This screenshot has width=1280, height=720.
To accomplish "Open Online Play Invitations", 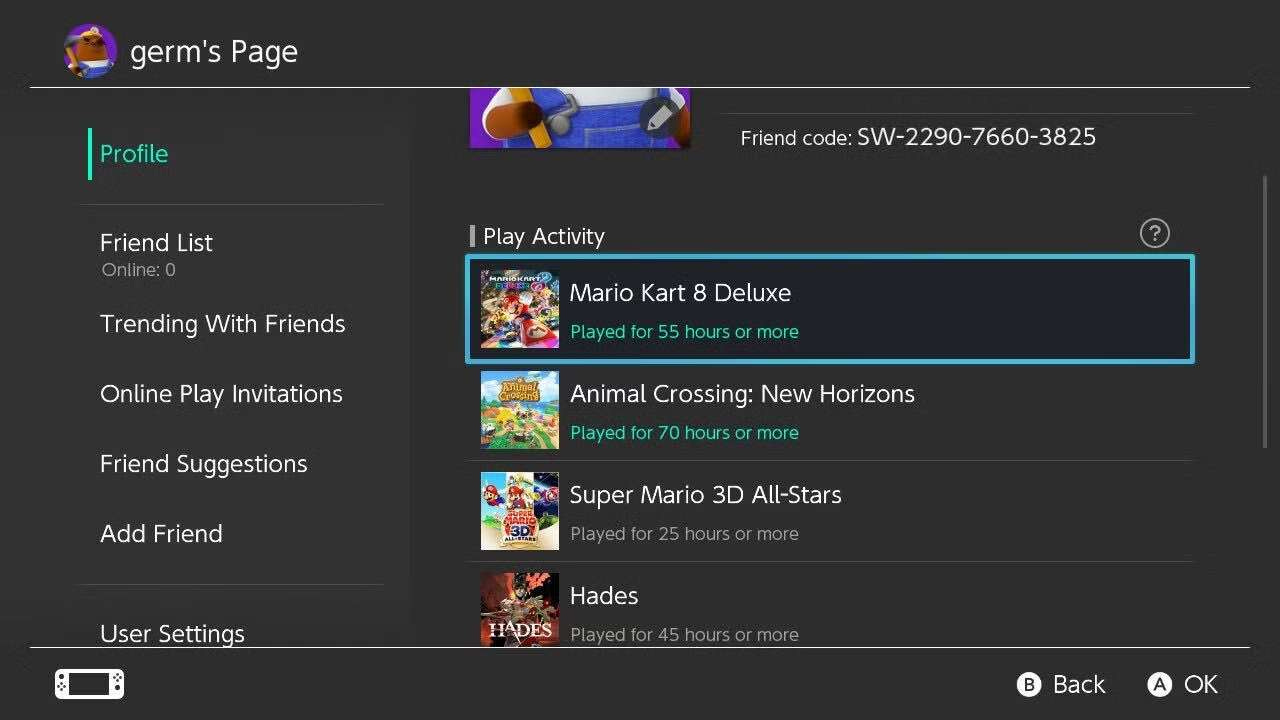I will [x=221, y=394].
